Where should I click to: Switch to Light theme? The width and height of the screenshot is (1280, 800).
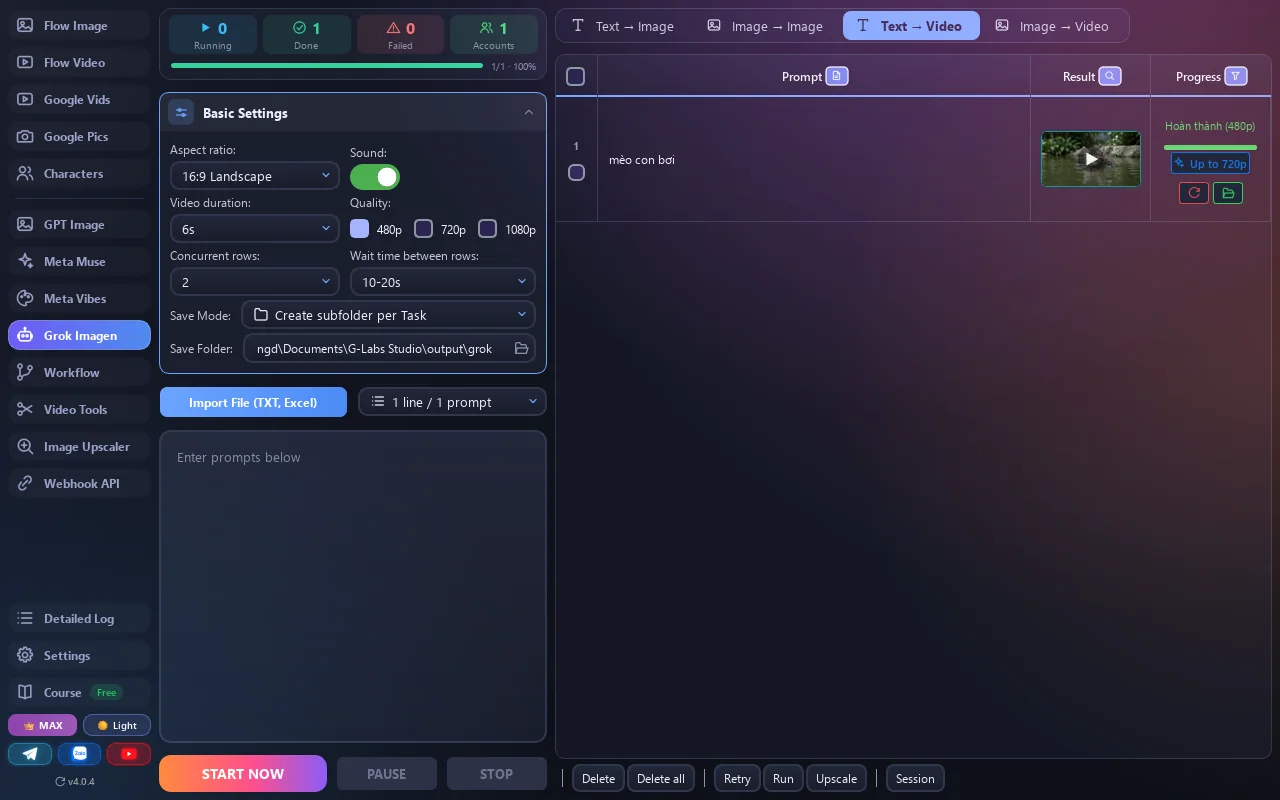tap(117, 726)
